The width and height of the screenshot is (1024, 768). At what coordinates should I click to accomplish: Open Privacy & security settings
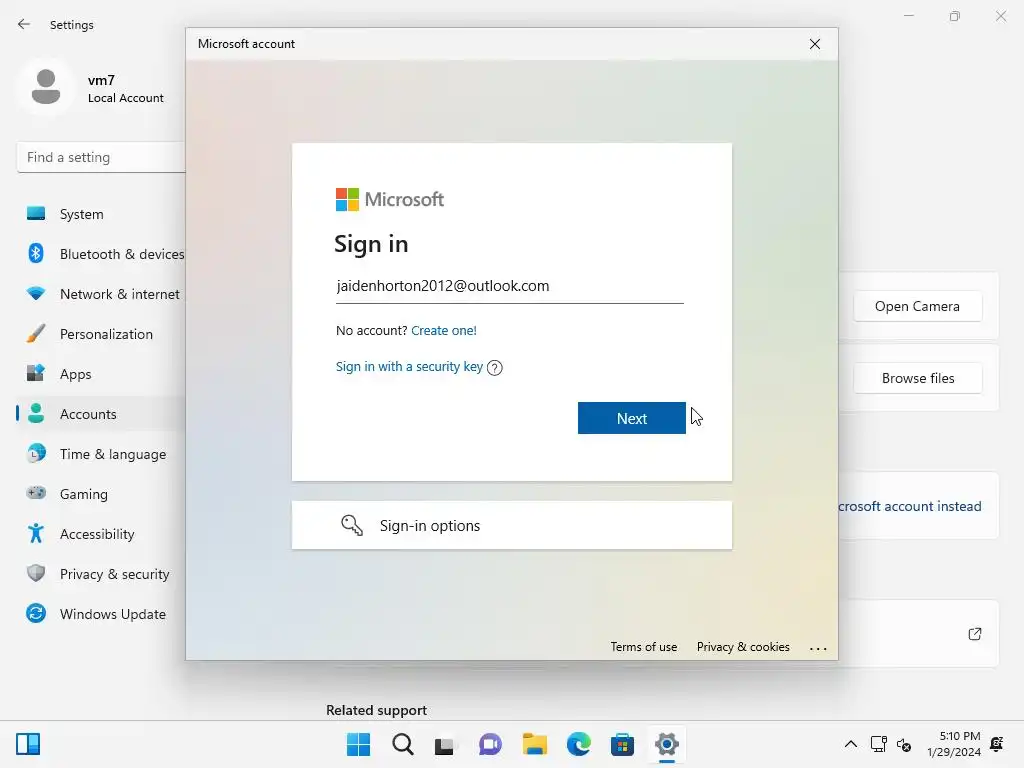tap(103, 573)
